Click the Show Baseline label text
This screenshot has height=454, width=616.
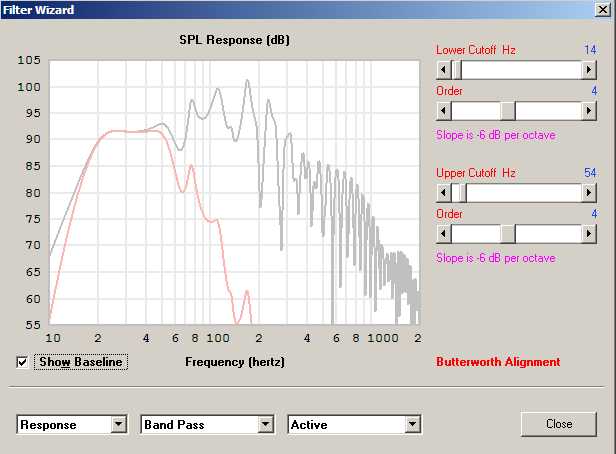[81, 362]
